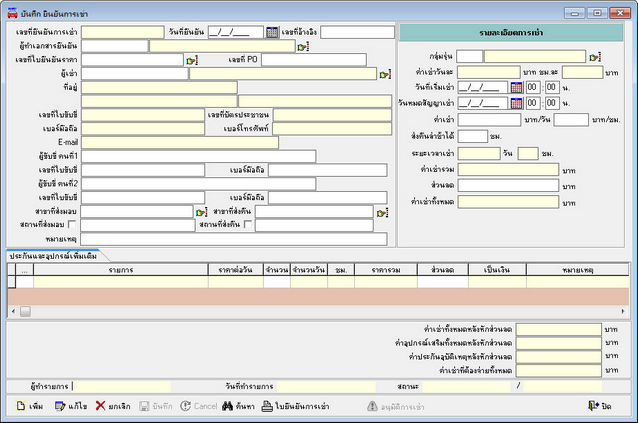Open lookup for เลขที่ใบยืนยันราคา
The image size is (638, 423).
[192, 61]
